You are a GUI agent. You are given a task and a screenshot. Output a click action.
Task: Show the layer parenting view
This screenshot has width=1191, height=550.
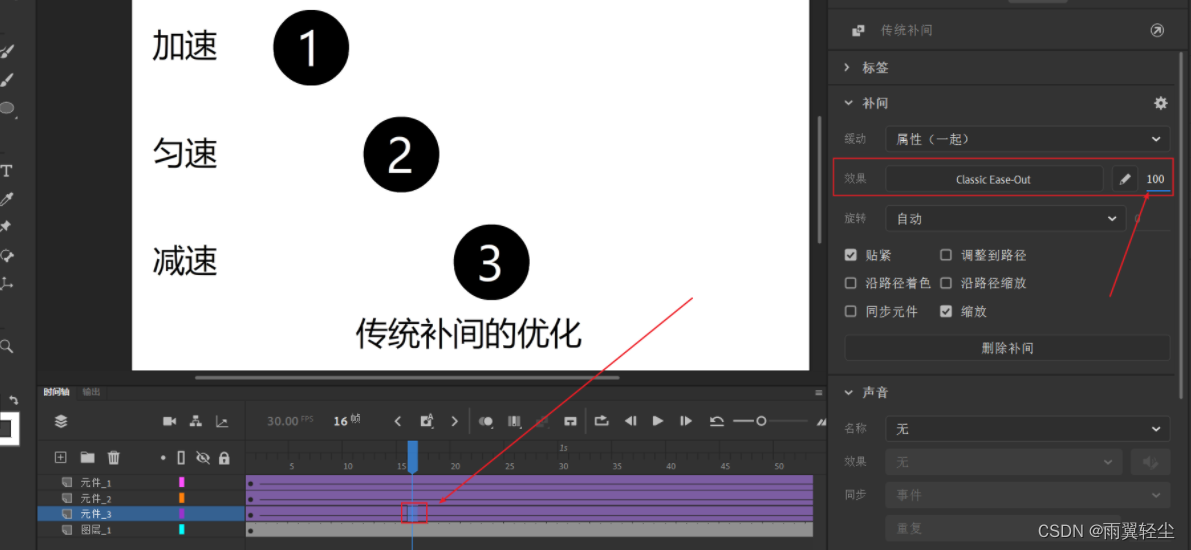(195, 421)
